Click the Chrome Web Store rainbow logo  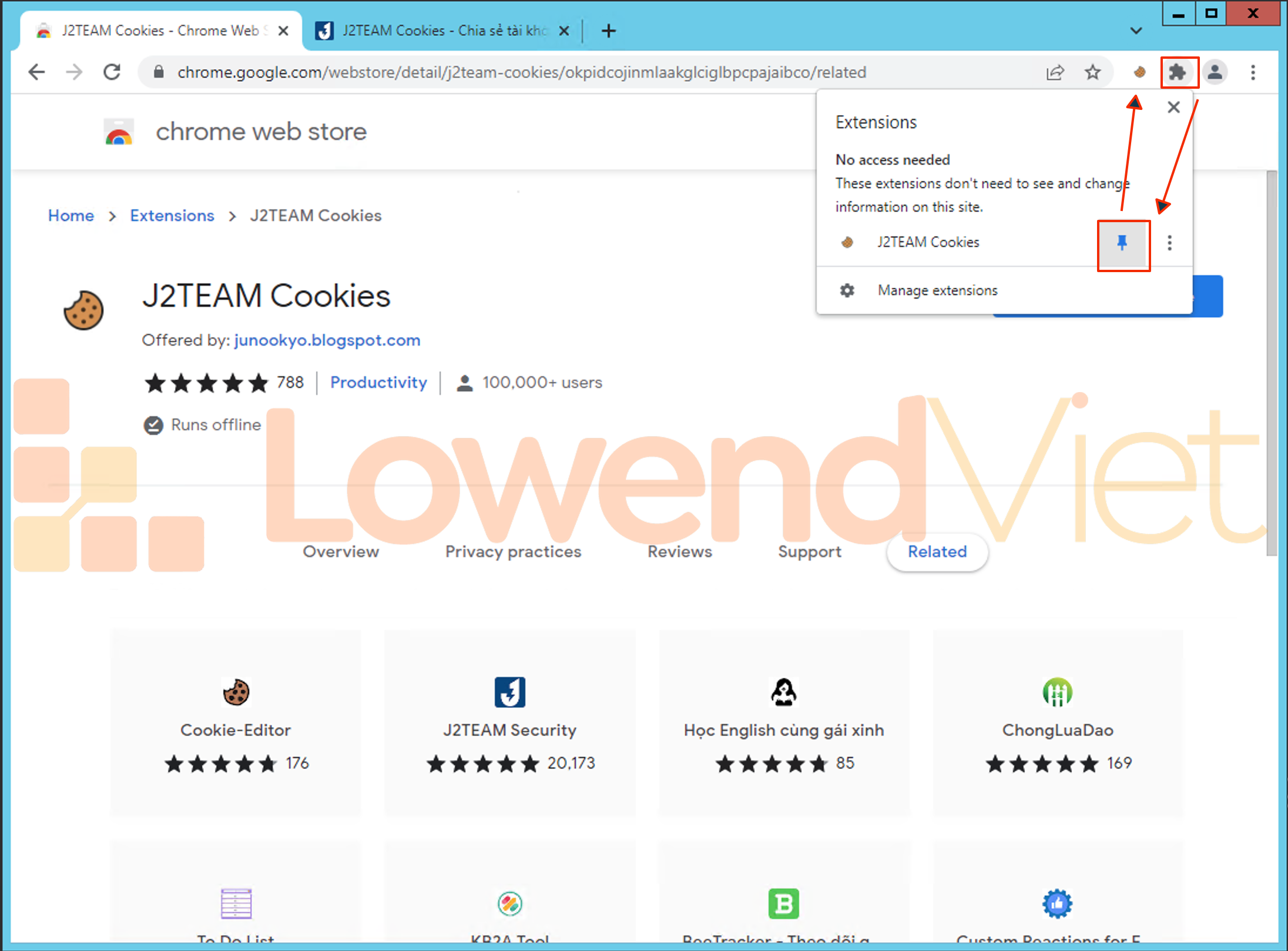(119, 132)
